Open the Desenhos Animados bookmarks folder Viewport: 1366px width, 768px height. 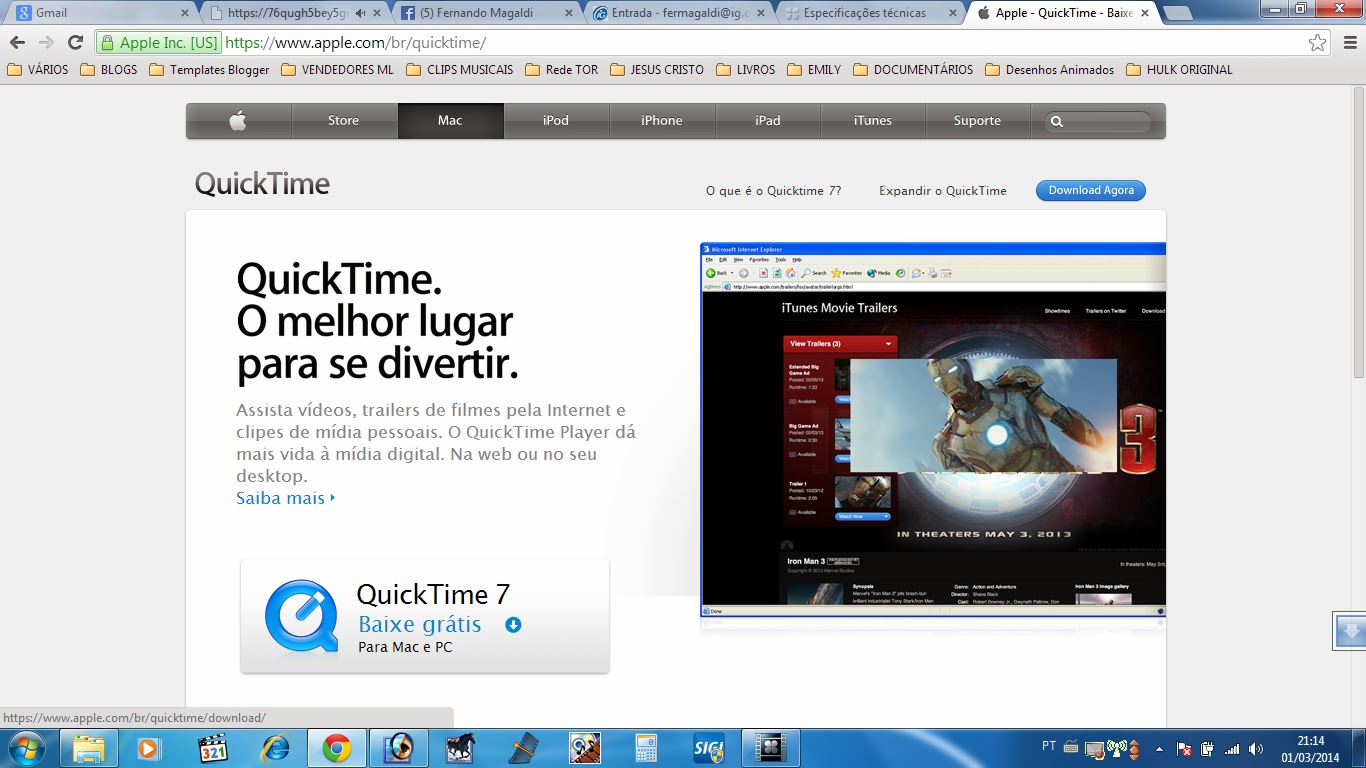[1050, 70]
